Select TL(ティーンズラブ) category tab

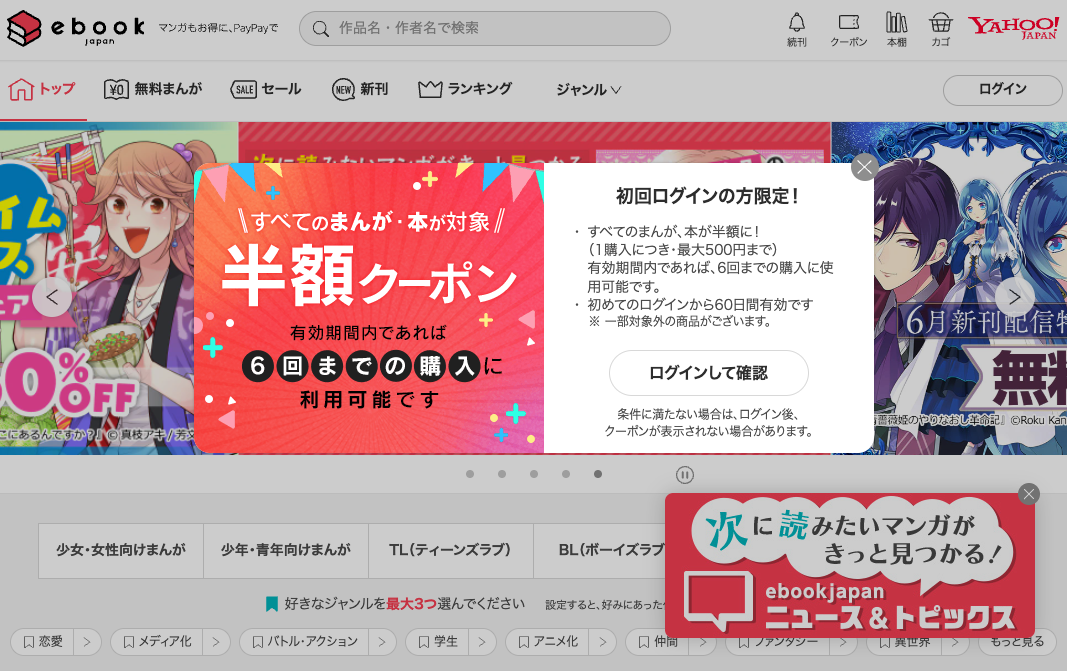click(450, 551)
